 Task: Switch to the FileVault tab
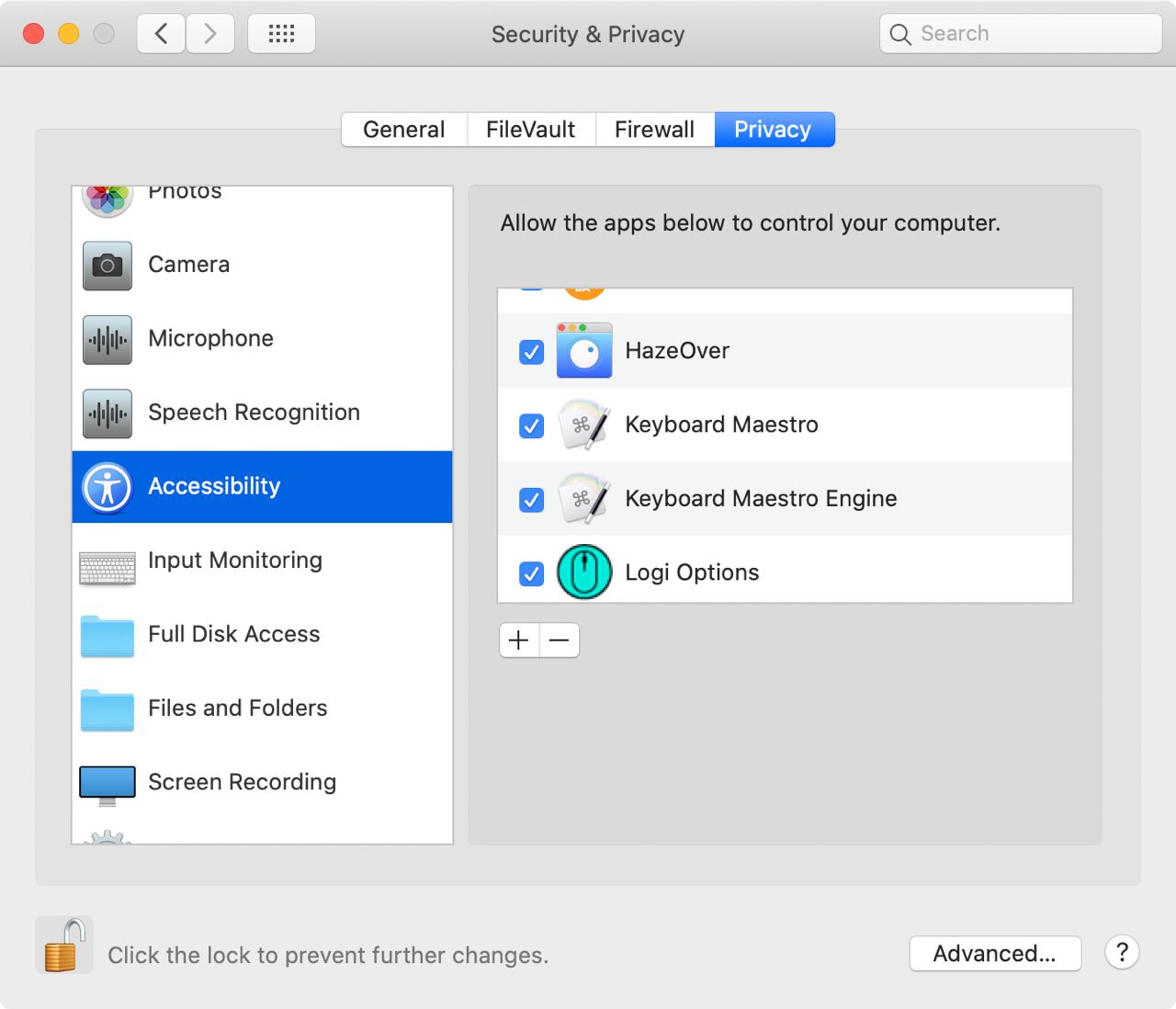(x=531, y=130)
